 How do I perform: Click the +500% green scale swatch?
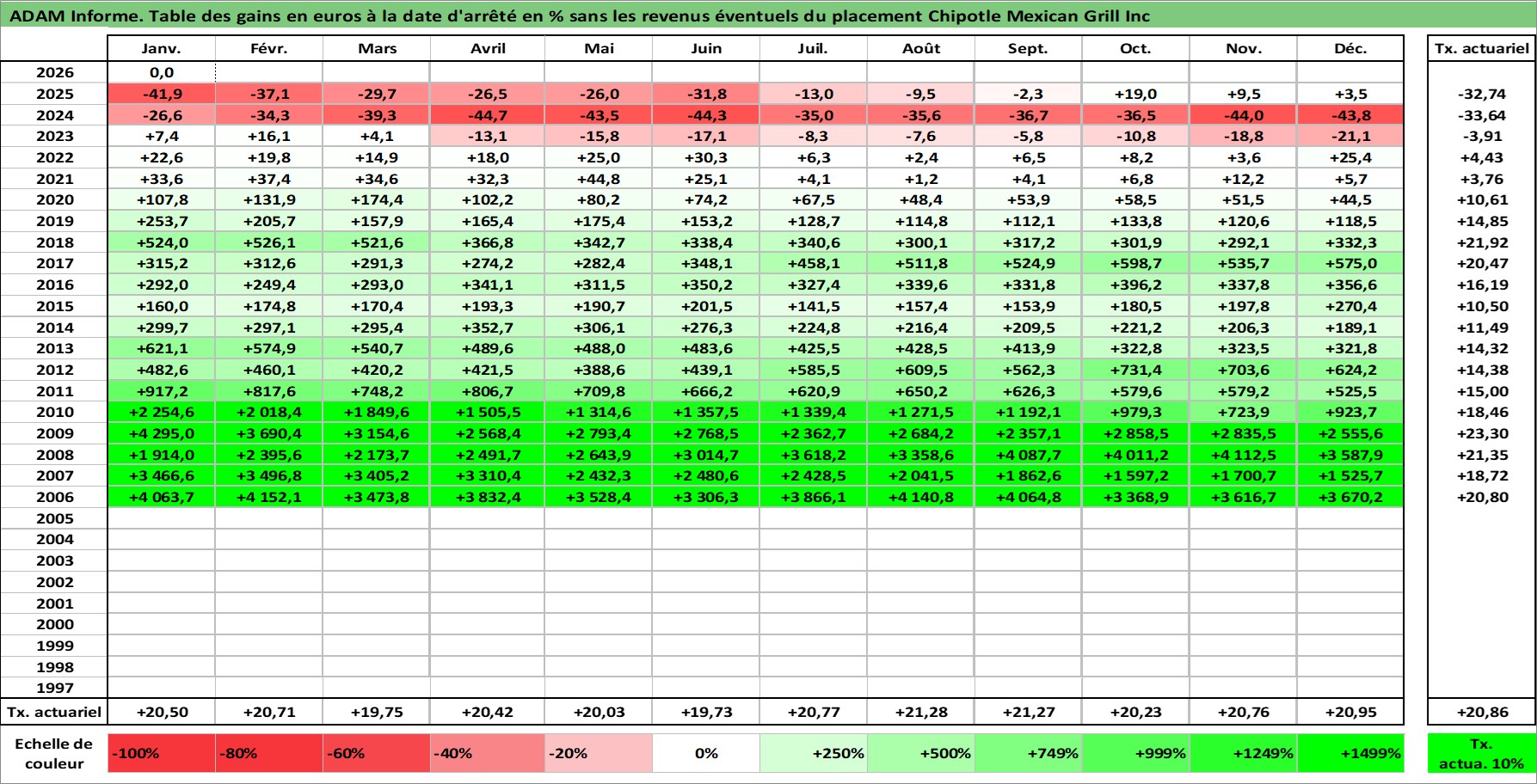(921, 753)
